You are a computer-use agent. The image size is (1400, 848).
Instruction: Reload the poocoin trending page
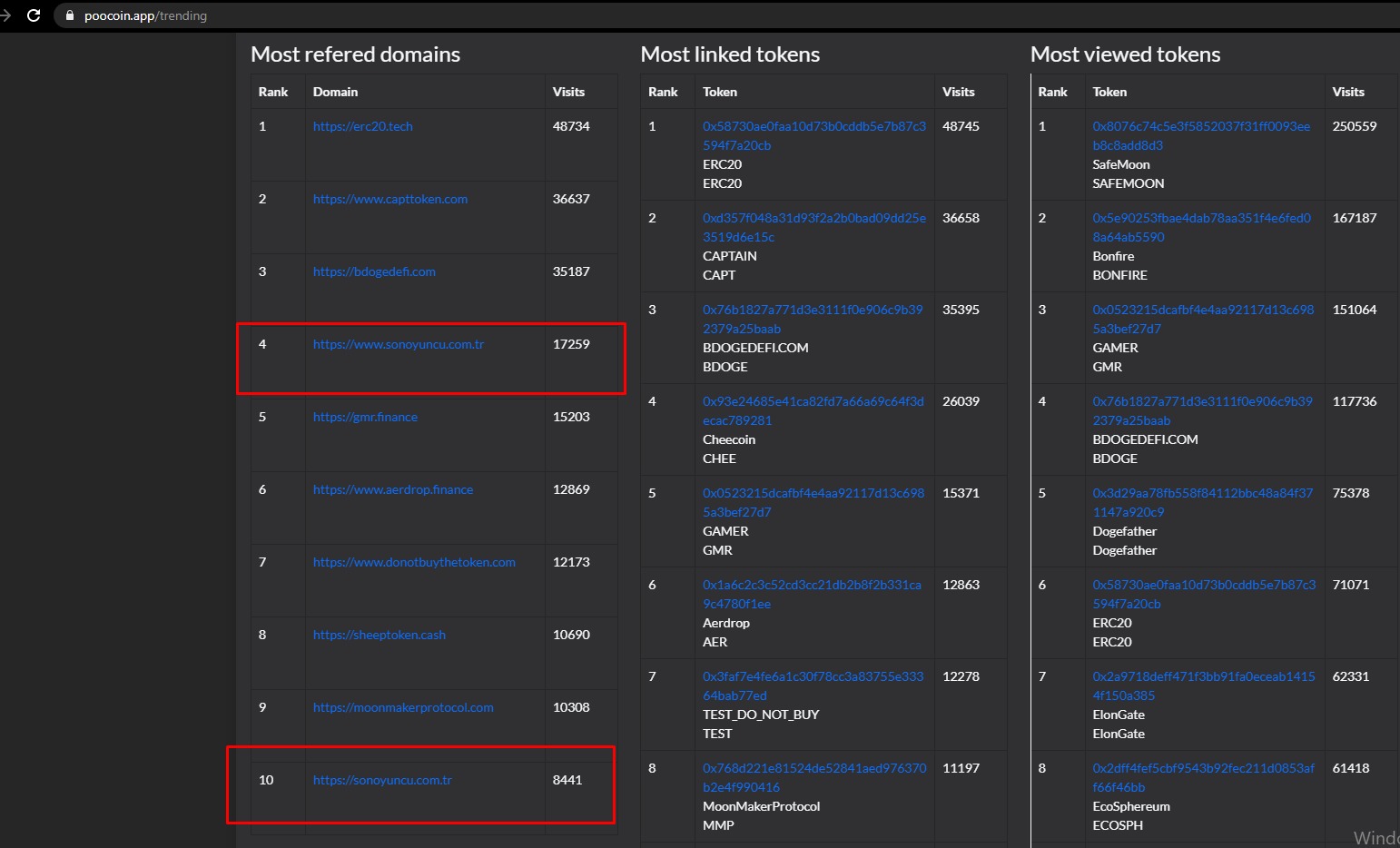(34, 15)
